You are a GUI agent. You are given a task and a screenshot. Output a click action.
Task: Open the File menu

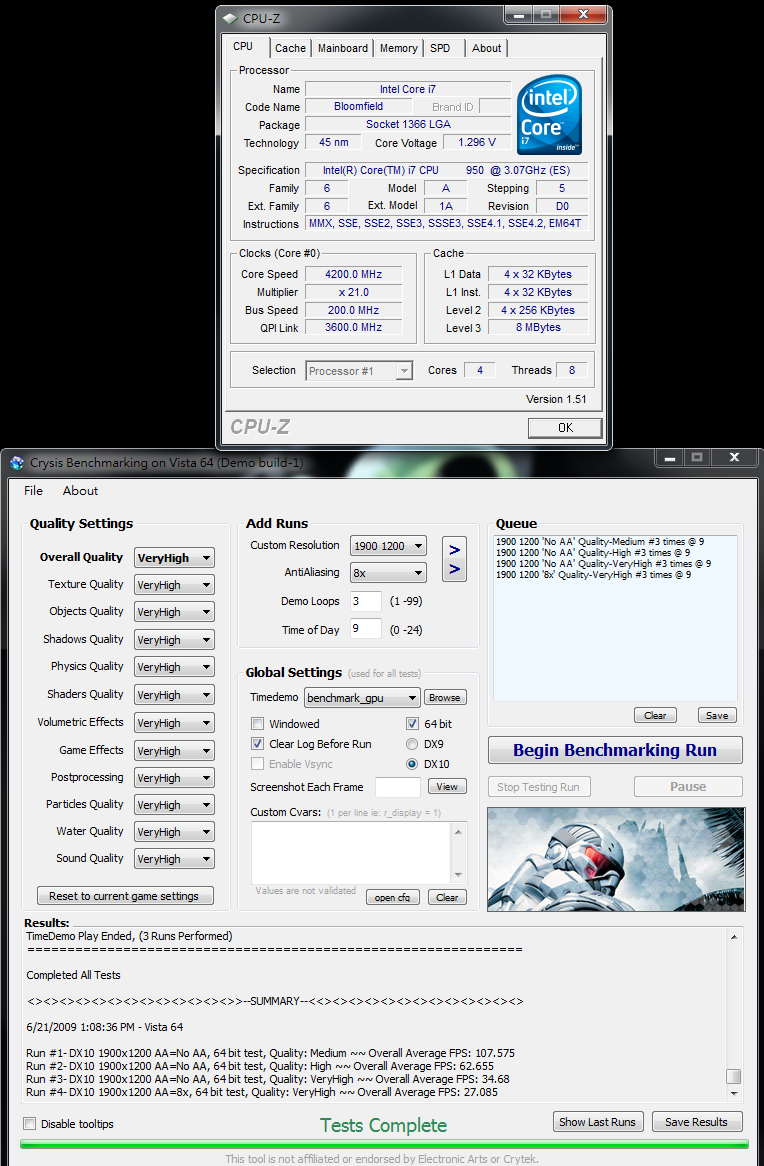33,491
